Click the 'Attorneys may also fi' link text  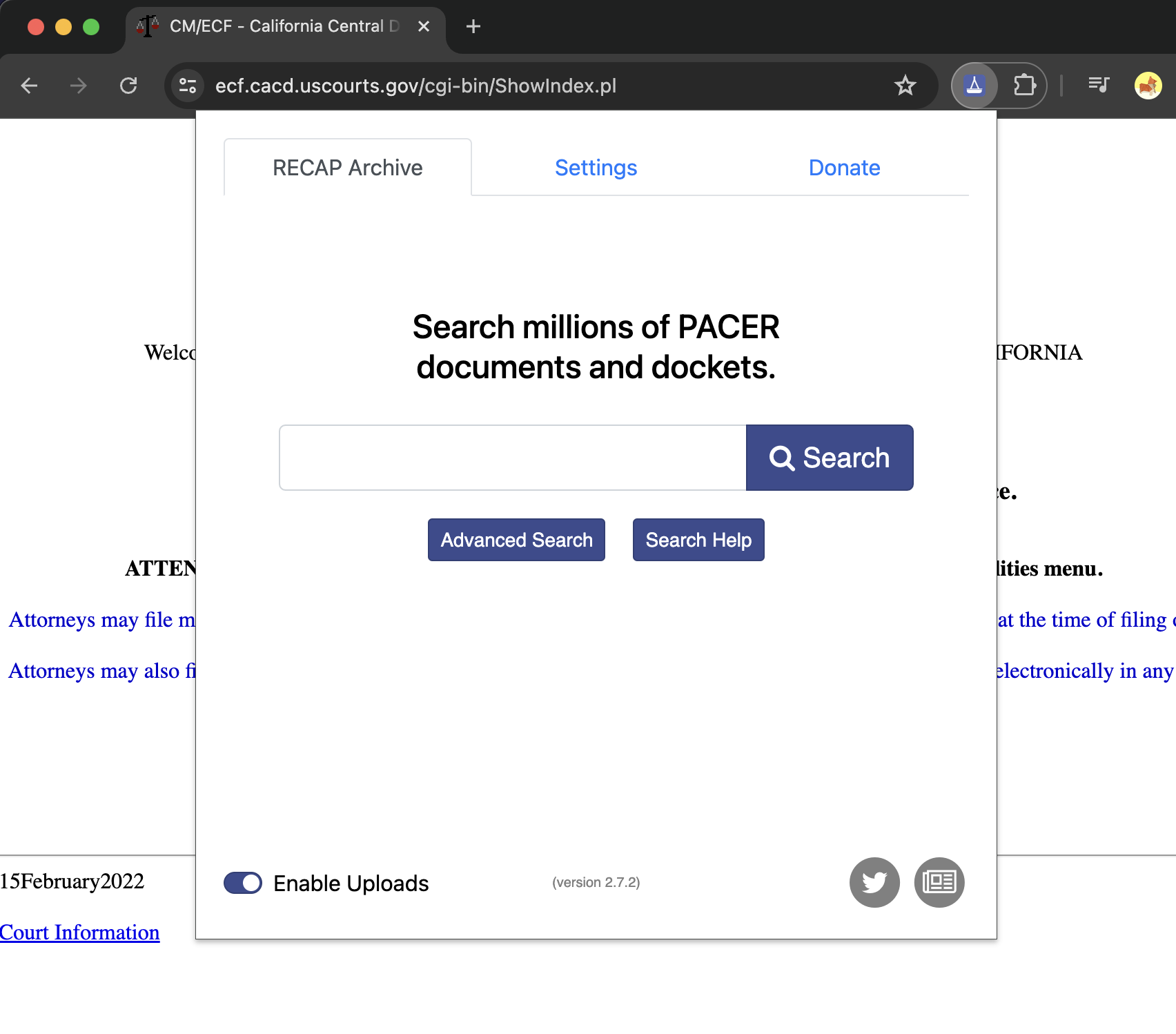(x=102, y=671)
